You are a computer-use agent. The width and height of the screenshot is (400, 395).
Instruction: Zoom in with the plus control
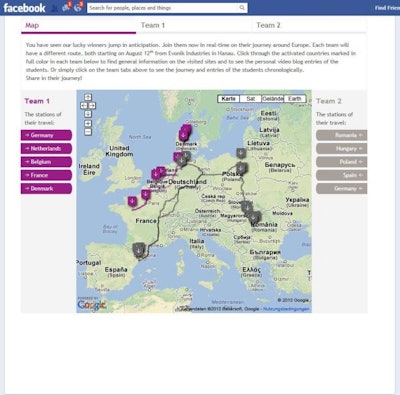coord(88,124)
